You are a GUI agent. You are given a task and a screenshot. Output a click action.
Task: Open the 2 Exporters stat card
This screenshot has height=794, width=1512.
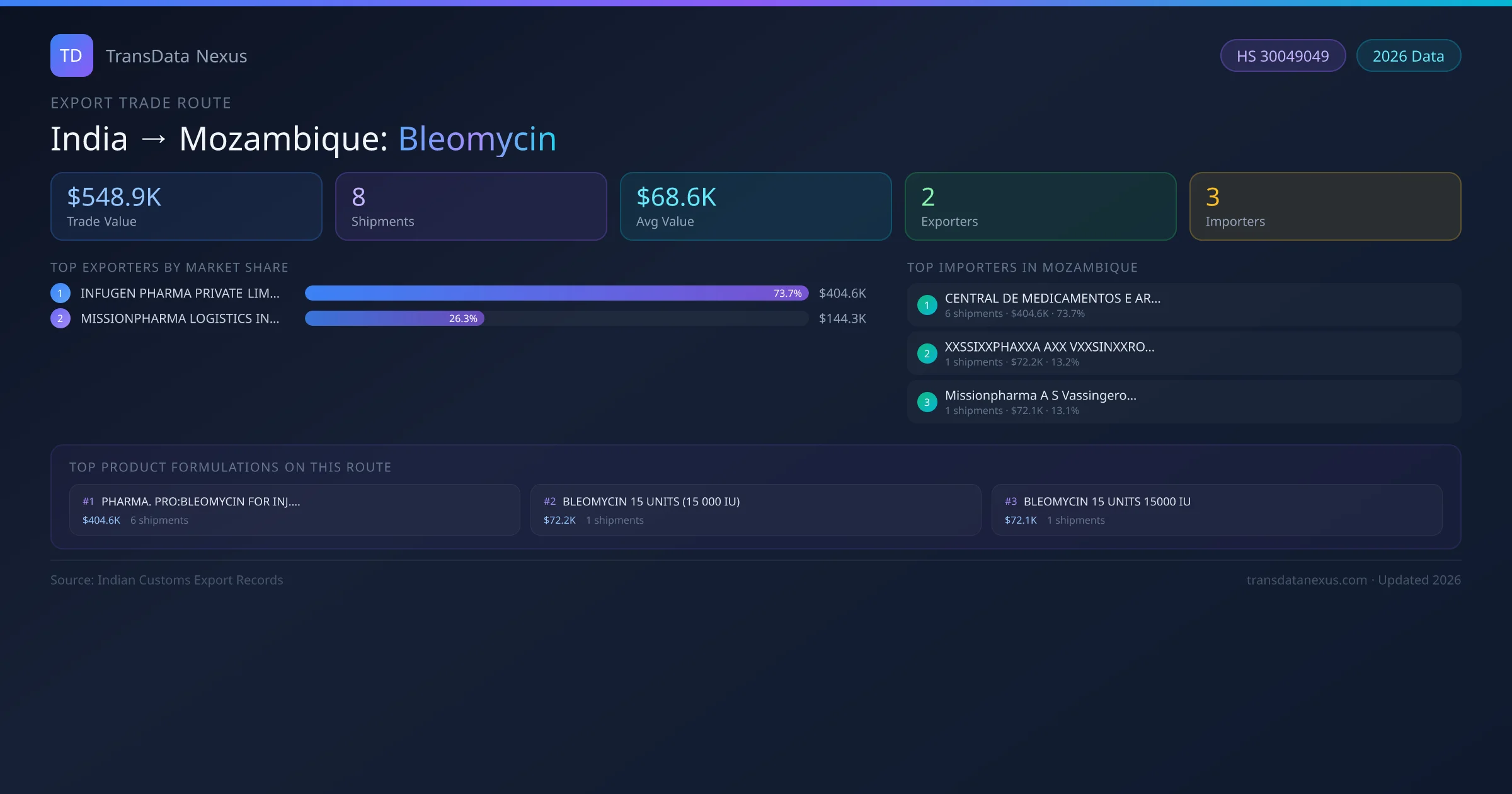pos(1040,207)
